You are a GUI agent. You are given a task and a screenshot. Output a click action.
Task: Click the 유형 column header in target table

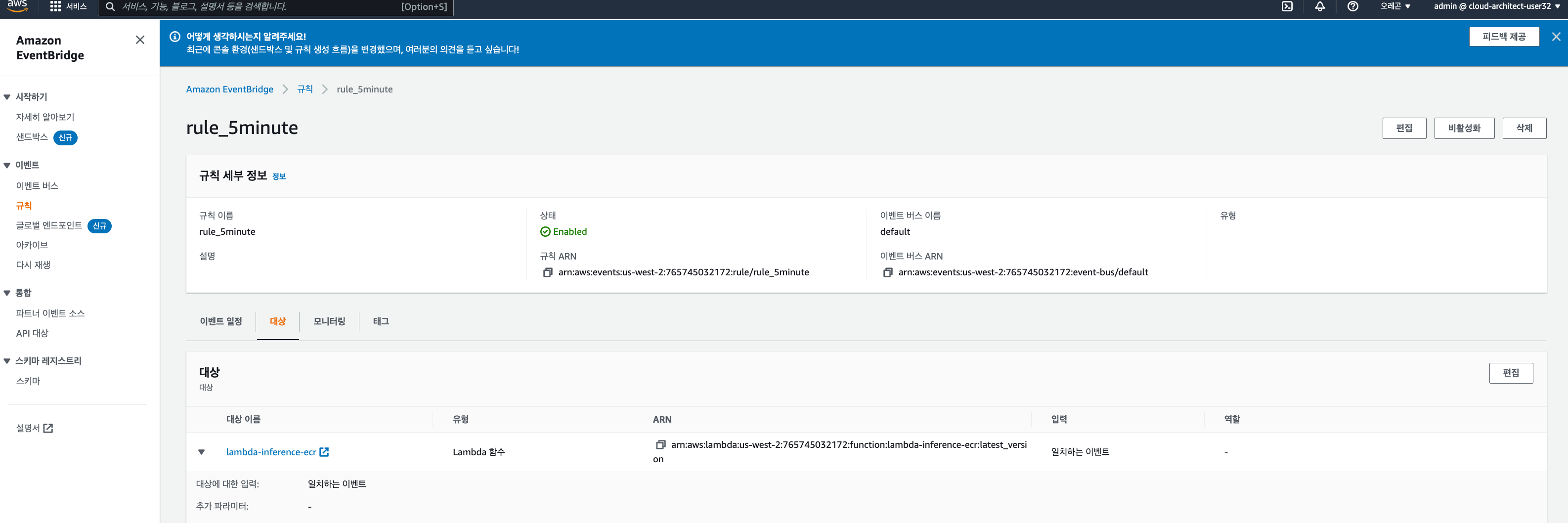coord(461,420)
